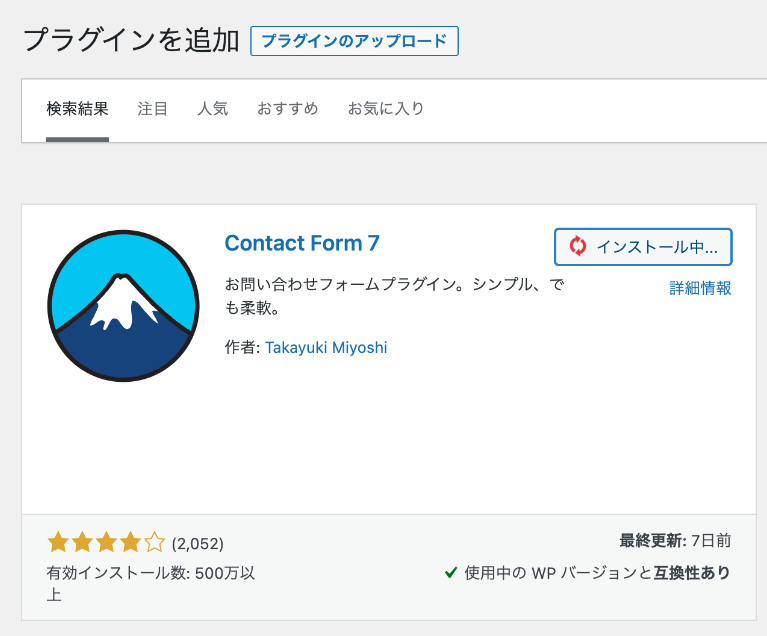
Task: Open the 詳細情報 link
Action: coord(700,288)
